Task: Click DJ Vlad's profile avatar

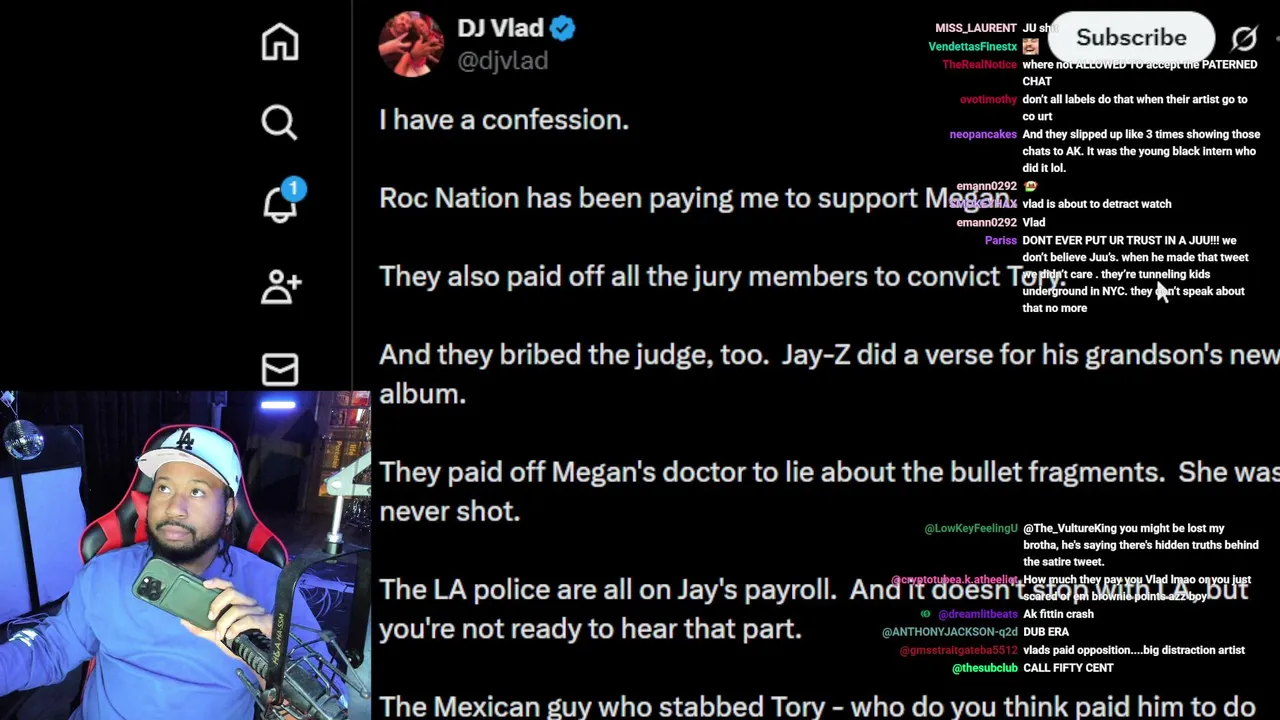Action: 411,44
